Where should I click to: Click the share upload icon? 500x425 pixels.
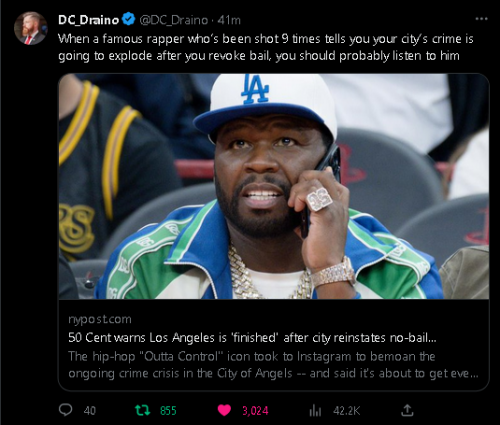click(x=407, y=410)
